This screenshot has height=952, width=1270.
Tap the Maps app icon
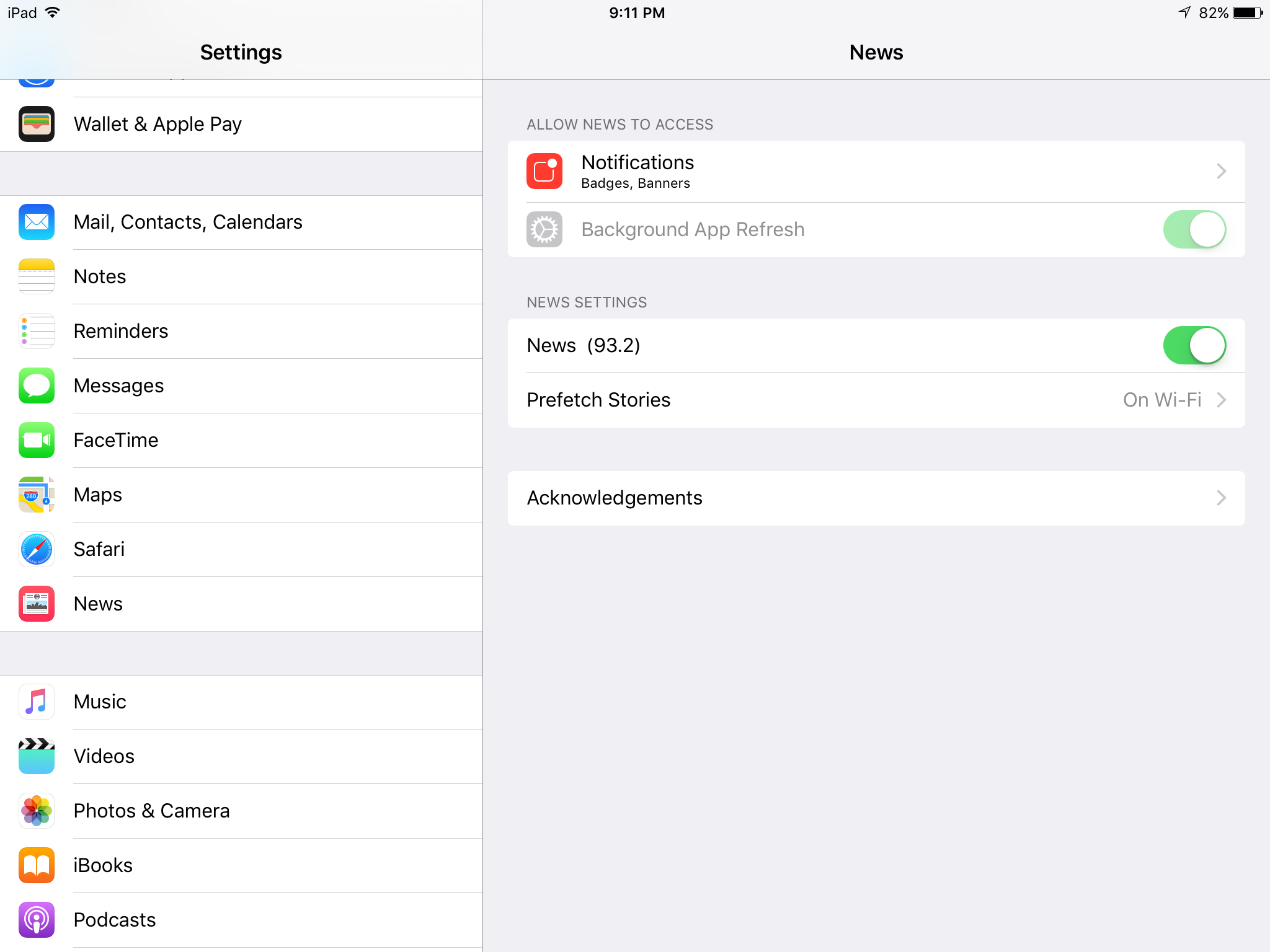click(x=37, y=495)
